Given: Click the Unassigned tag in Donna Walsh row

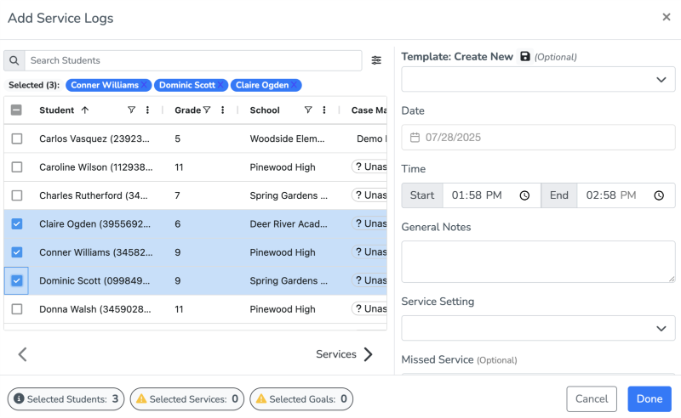Looking at the screenshot, I should click(369, 309).
